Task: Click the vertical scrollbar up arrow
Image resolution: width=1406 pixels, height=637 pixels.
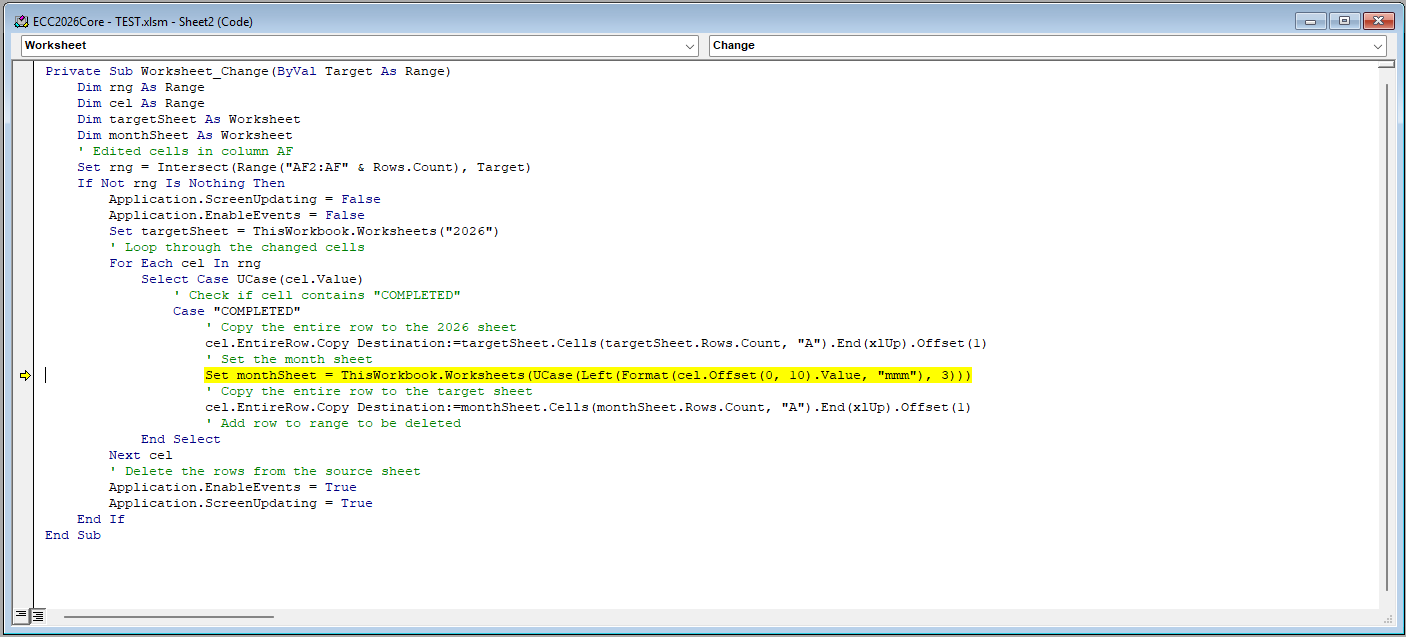Action: (1390, 78)
